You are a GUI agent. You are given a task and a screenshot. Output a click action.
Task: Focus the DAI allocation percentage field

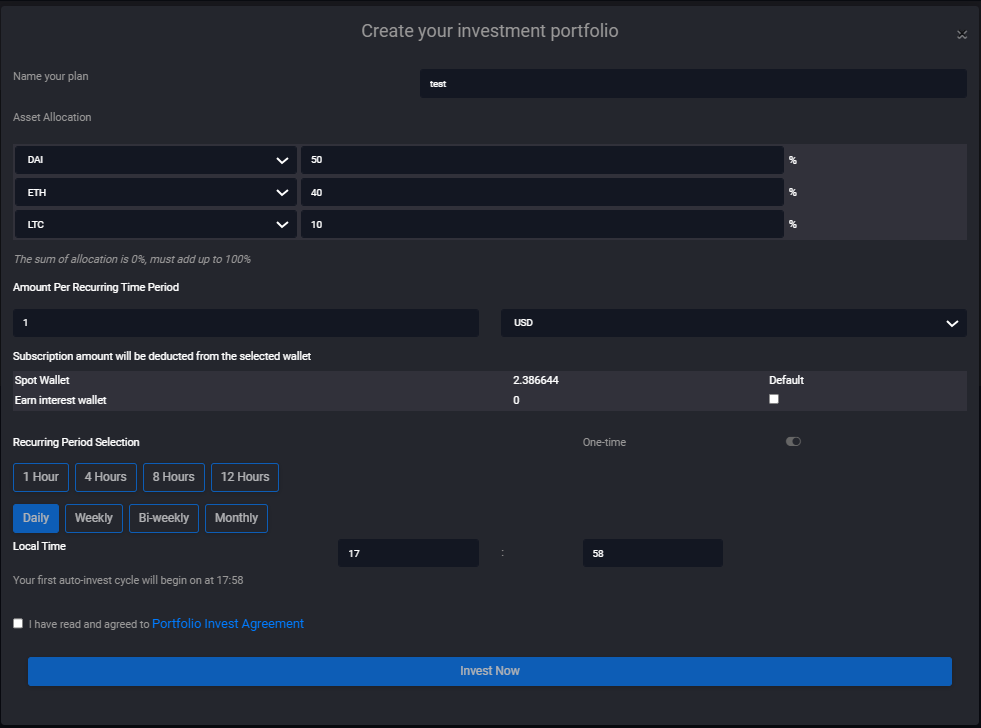541,160
